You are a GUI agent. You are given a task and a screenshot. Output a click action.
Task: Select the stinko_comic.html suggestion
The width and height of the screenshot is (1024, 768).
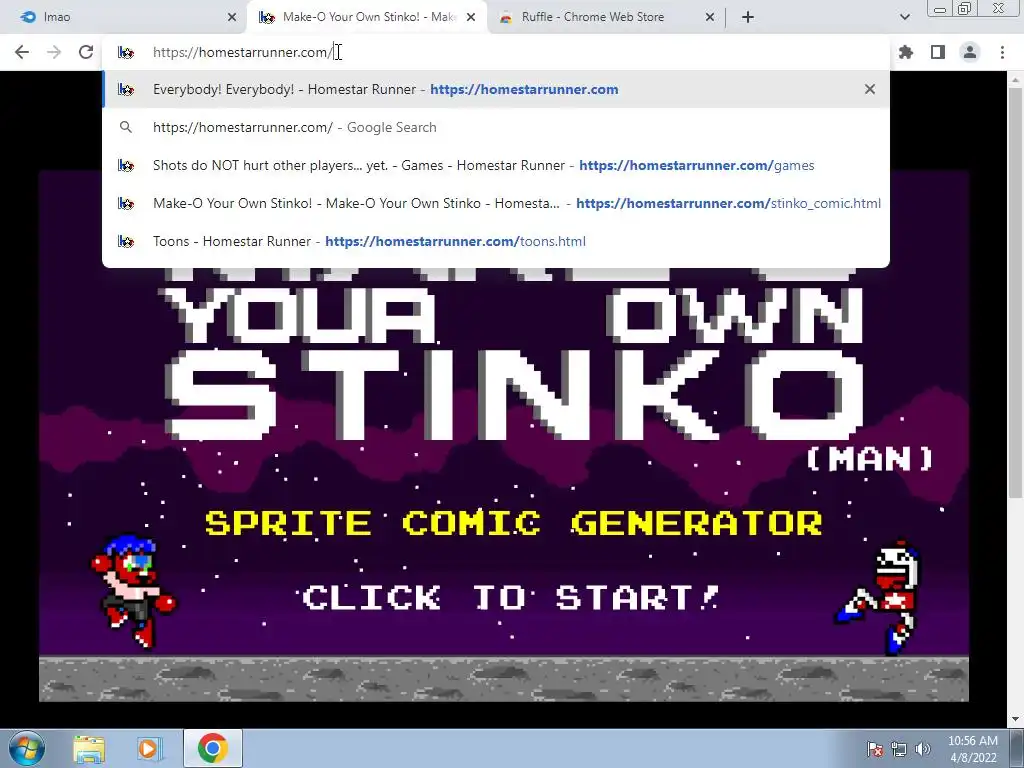click(496, 203)
